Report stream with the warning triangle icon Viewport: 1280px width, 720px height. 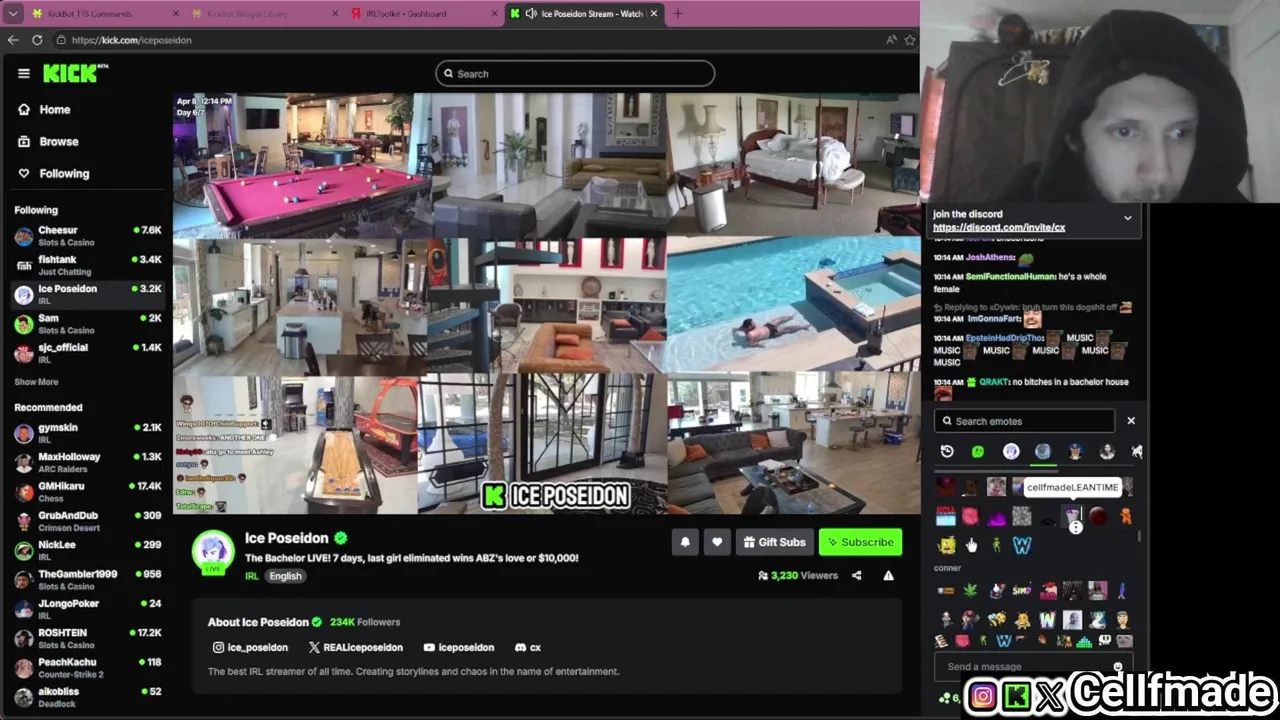pyautogui.click(x=888, y=575)
